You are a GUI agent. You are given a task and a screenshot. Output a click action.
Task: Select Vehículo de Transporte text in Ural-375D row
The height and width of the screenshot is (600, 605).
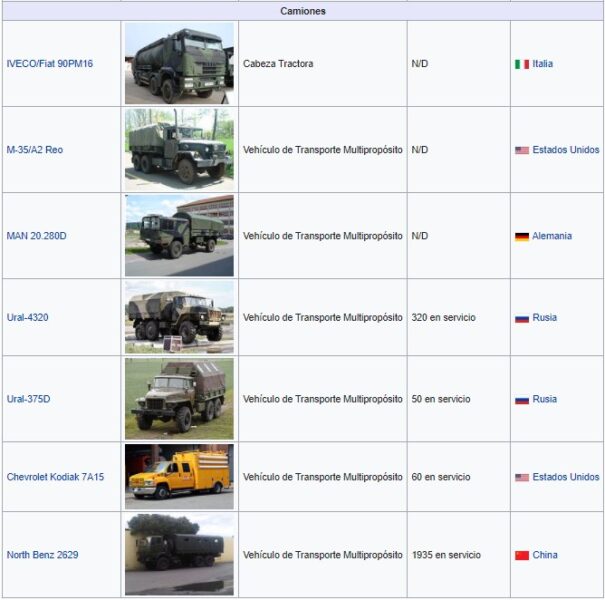pos(323,399)
